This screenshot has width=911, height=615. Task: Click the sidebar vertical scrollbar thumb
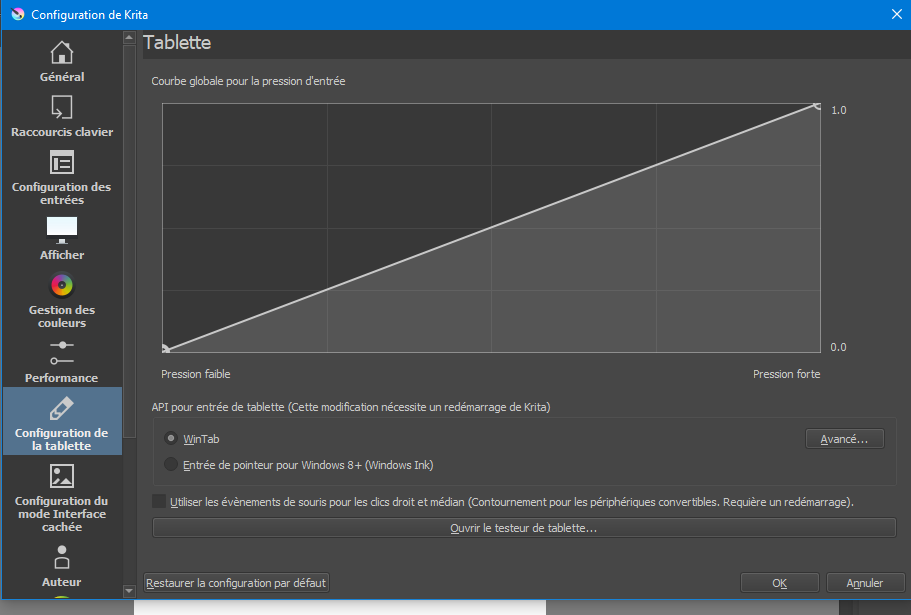click(129, 241)
